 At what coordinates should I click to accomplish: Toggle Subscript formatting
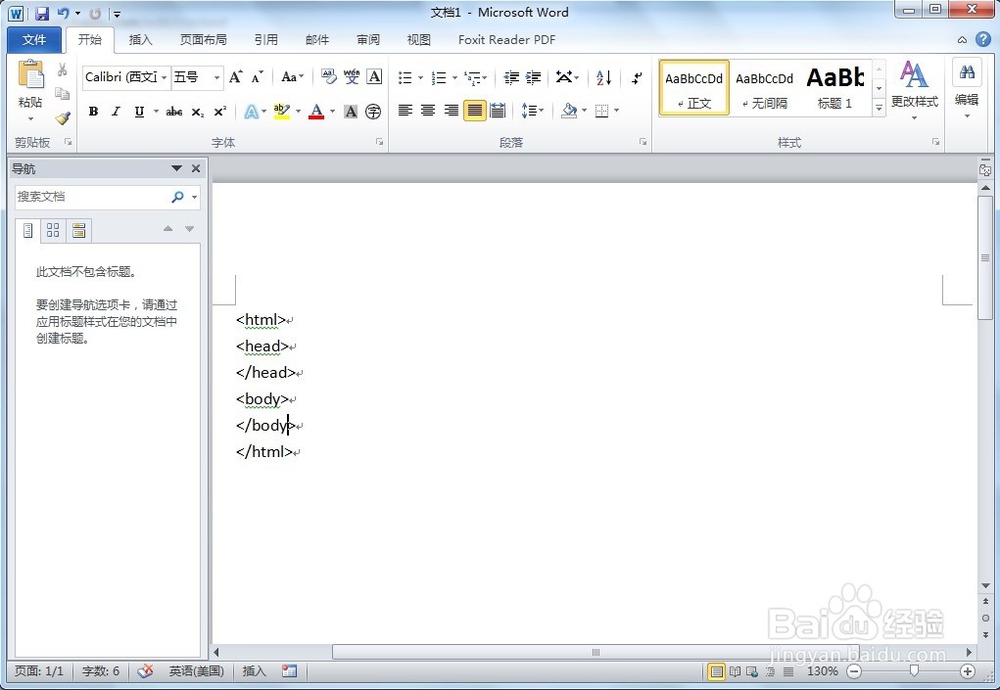click(x=198, y=112)
